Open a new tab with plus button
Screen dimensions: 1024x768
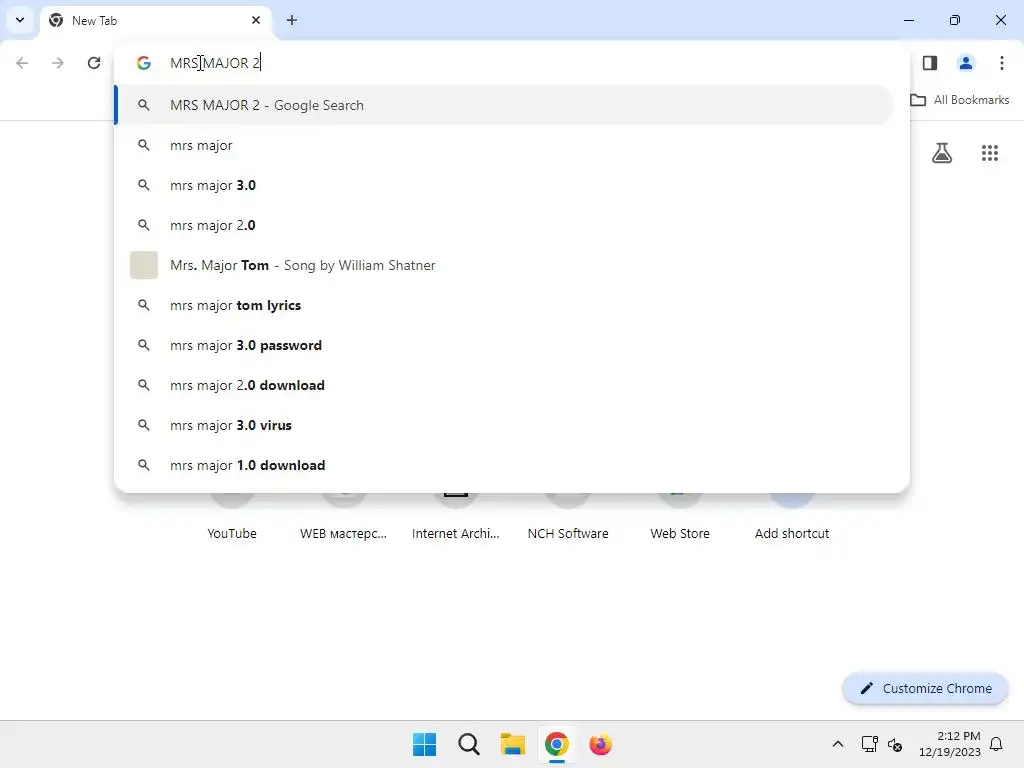[x=292, y=20]
